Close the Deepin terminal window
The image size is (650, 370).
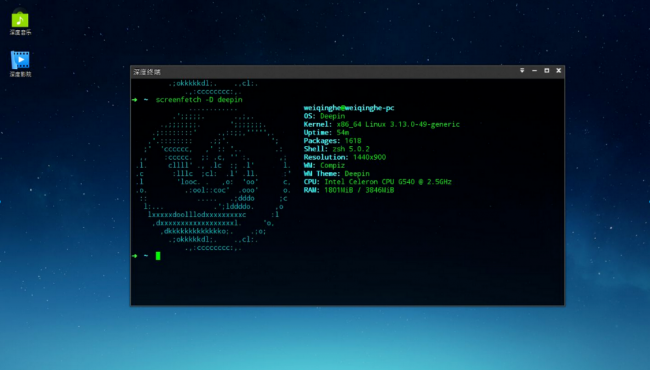click(x=558, y=71)
